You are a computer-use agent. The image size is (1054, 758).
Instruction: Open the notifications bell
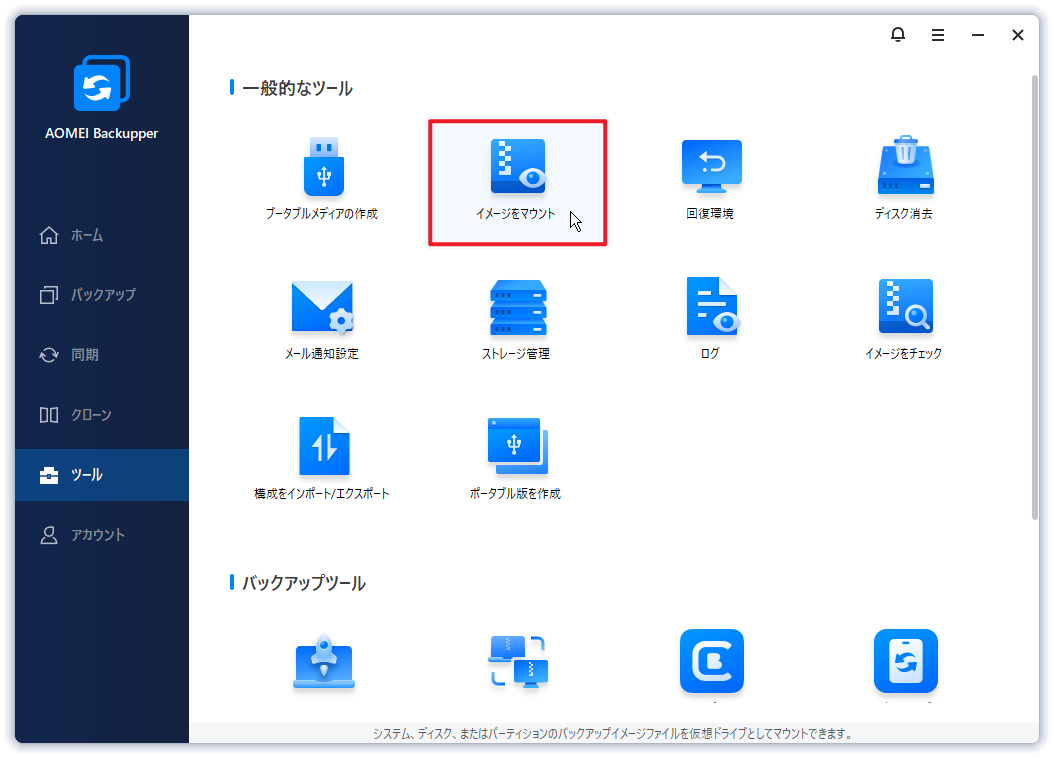pos(897,35)
